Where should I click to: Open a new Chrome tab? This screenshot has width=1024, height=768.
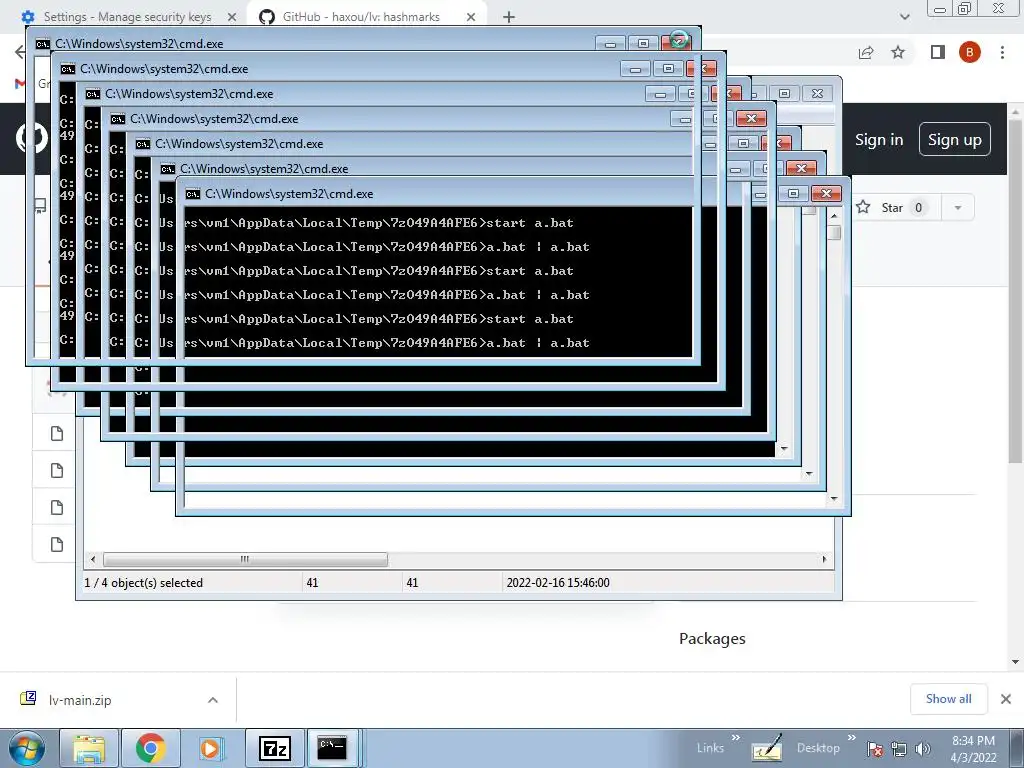click(509, 17)
